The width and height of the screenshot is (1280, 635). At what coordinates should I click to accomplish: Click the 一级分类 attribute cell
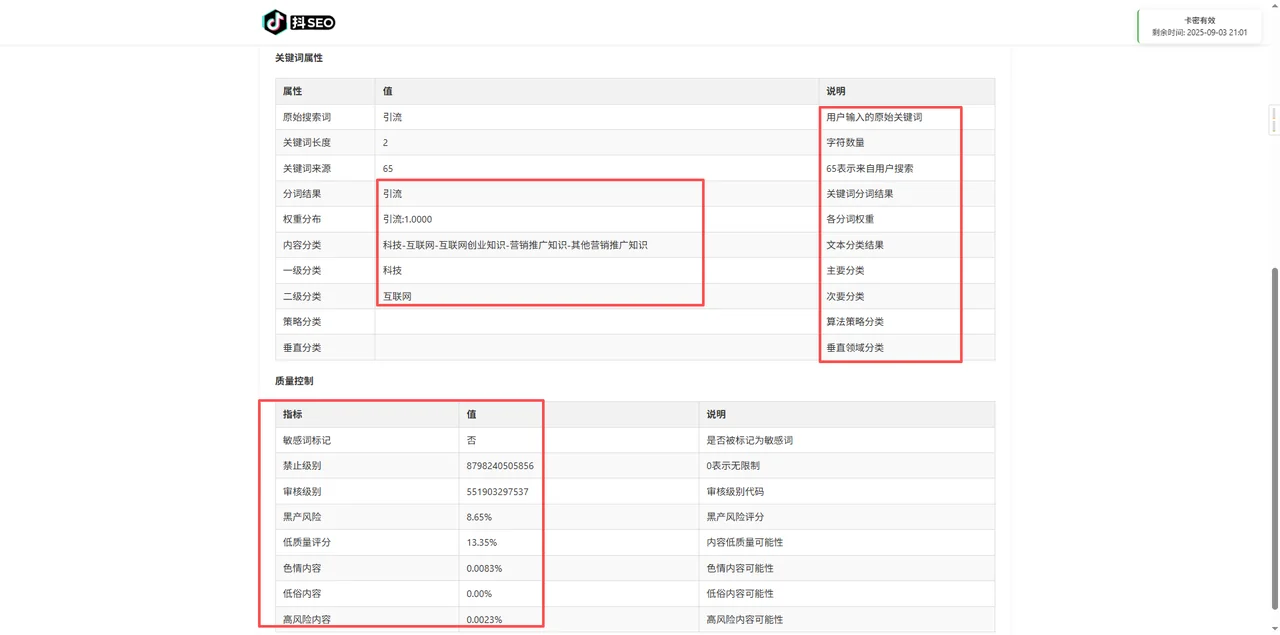pos(325,270)
